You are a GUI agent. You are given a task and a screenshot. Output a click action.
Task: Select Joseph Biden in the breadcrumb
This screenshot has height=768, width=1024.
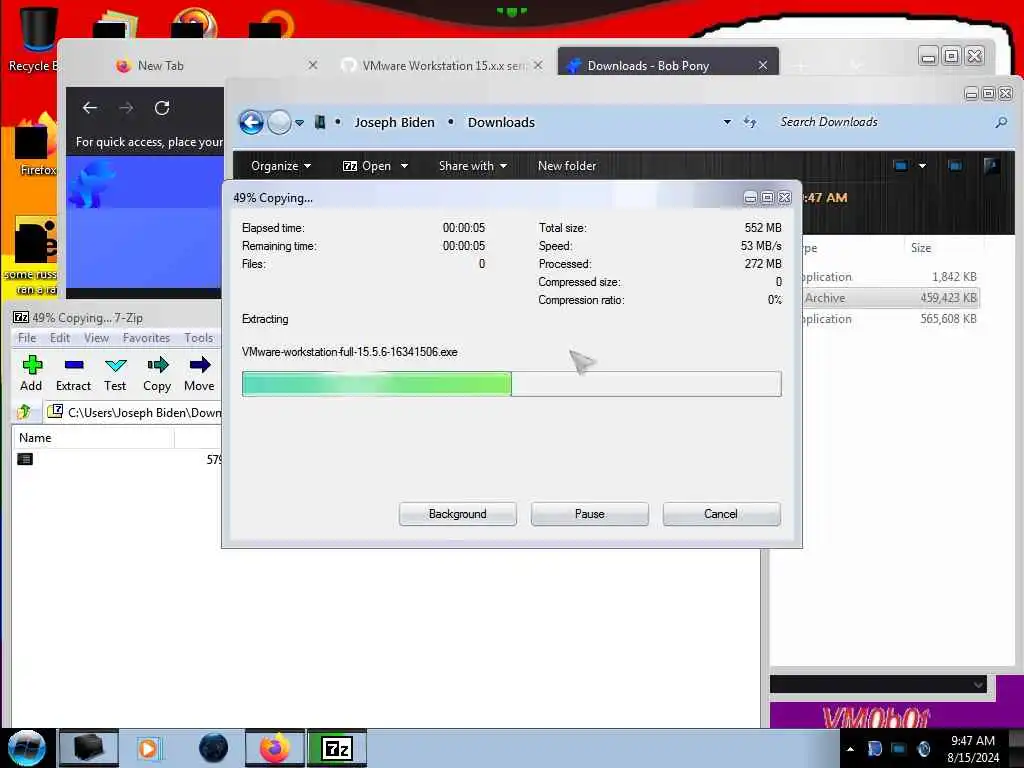394,122
